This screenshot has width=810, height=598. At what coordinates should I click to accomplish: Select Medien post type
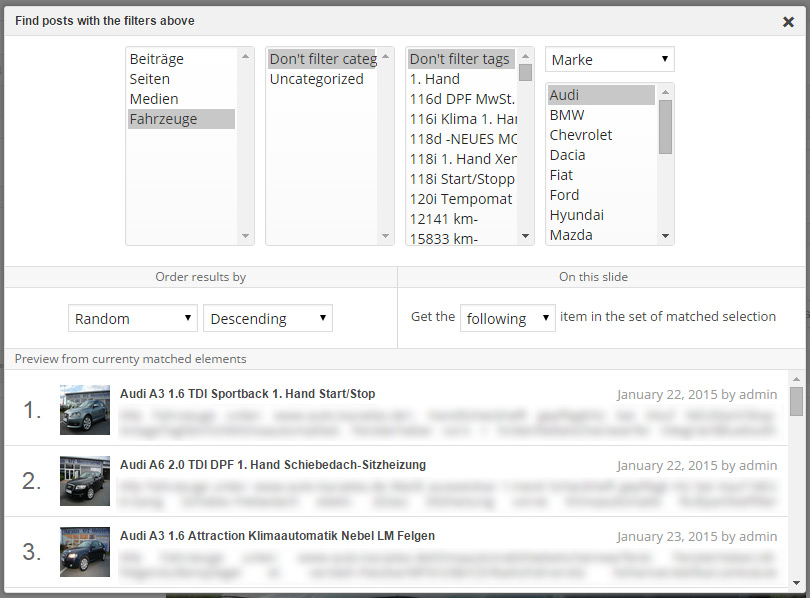(x=181, y=99)
